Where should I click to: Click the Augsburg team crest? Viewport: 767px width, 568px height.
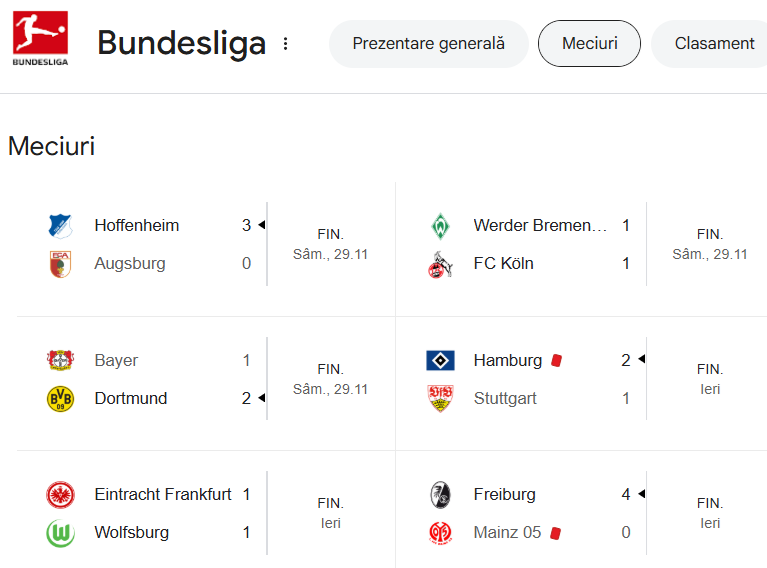pyautogui.click(x=60, y=264)
